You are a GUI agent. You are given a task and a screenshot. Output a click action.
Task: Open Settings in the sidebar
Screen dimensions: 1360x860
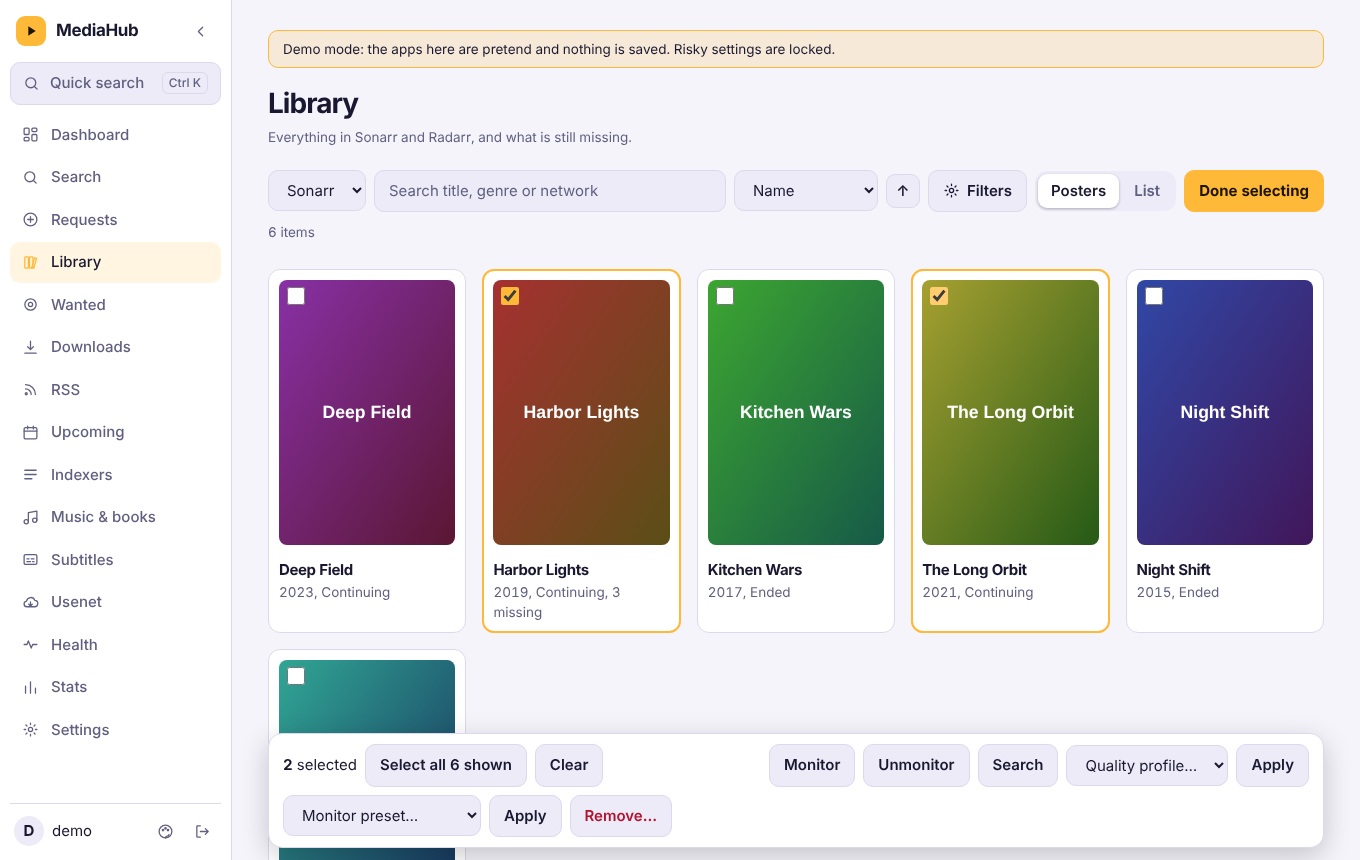point(115,730)
